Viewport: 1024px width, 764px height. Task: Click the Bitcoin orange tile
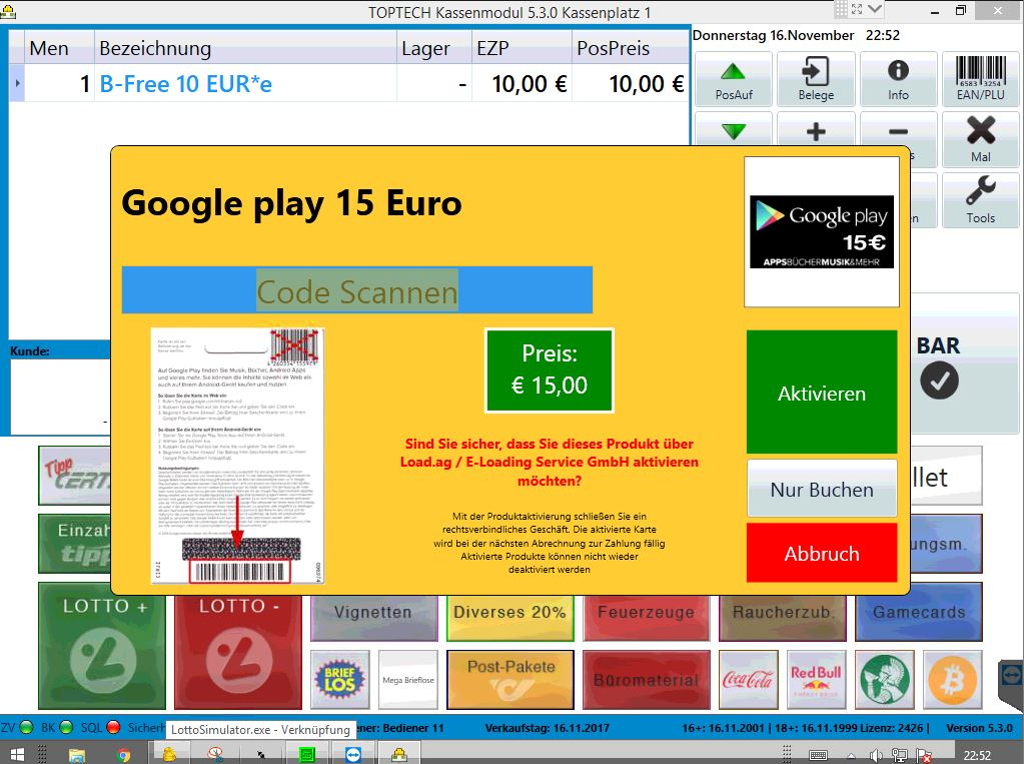click(953, 680)
